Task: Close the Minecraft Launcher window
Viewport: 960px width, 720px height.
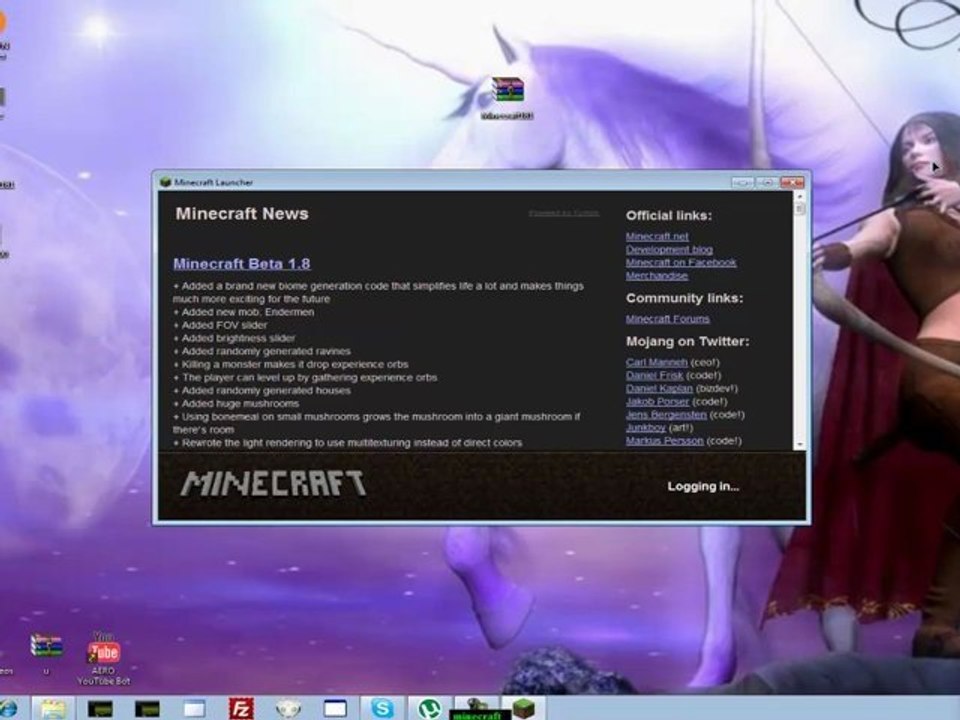Action: click(x=792, y=182)
